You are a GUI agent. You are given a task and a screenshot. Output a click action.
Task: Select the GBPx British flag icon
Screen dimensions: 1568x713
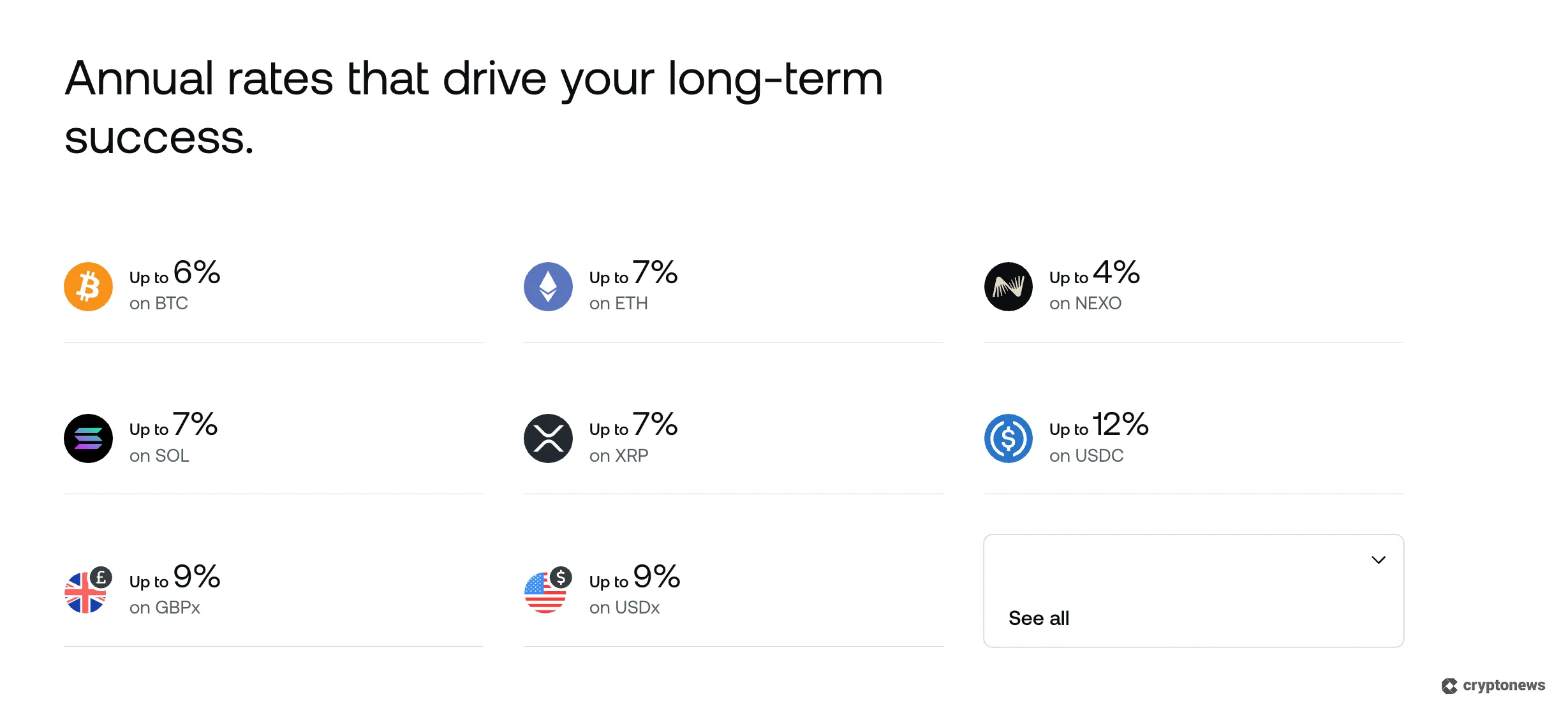click(x=88, y=591)
